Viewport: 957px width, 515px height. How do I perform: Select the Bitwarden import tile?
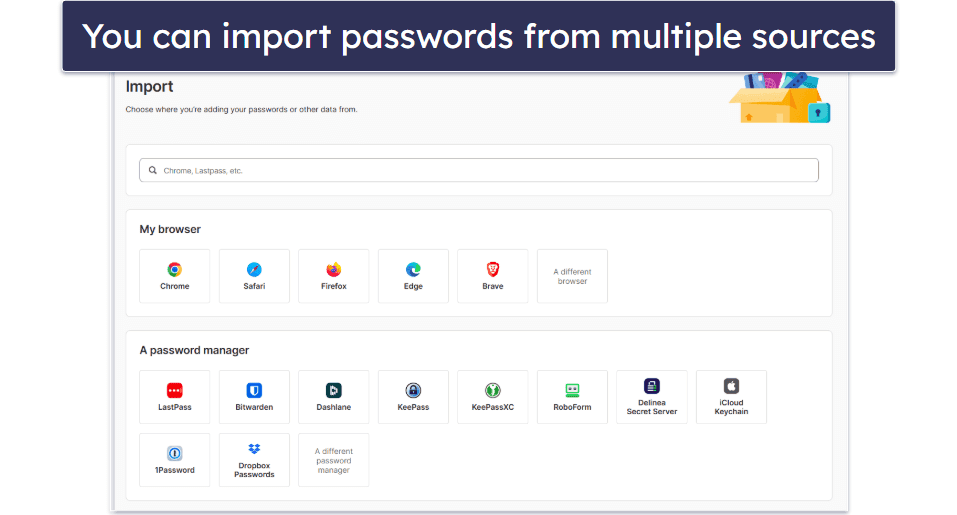pyautogui.click(x=254, y=397)
